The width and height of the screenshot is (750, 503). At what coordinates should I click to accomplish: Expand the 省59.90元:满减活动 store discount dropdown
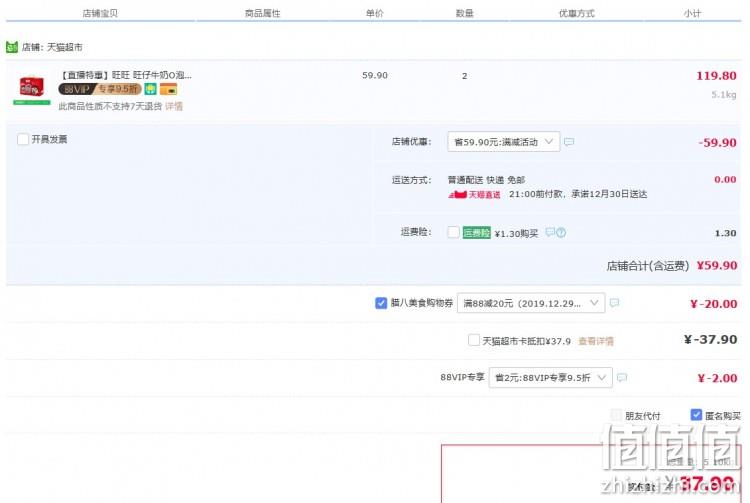tap(504, 142)
